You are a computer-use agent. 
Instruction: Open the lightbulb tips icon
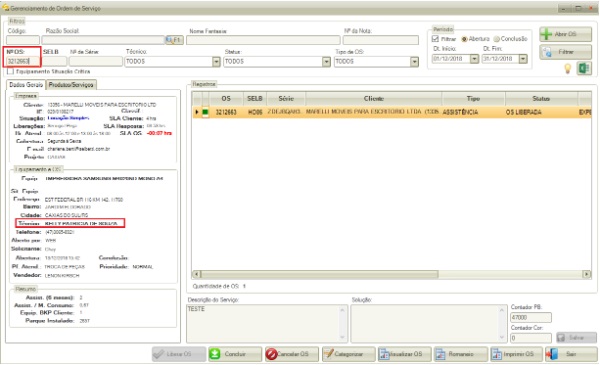pos(568,68)
